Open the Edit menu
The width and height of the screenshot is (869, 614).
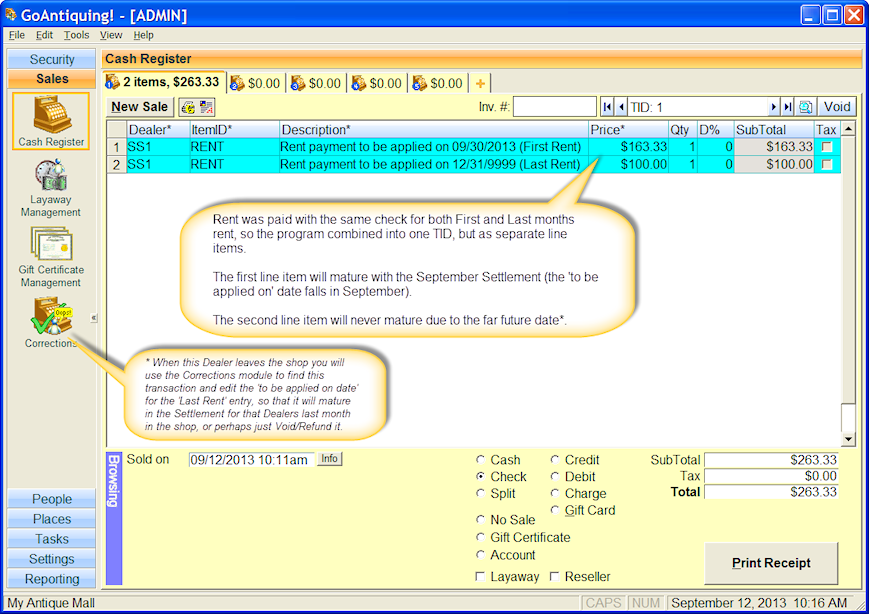44,35
